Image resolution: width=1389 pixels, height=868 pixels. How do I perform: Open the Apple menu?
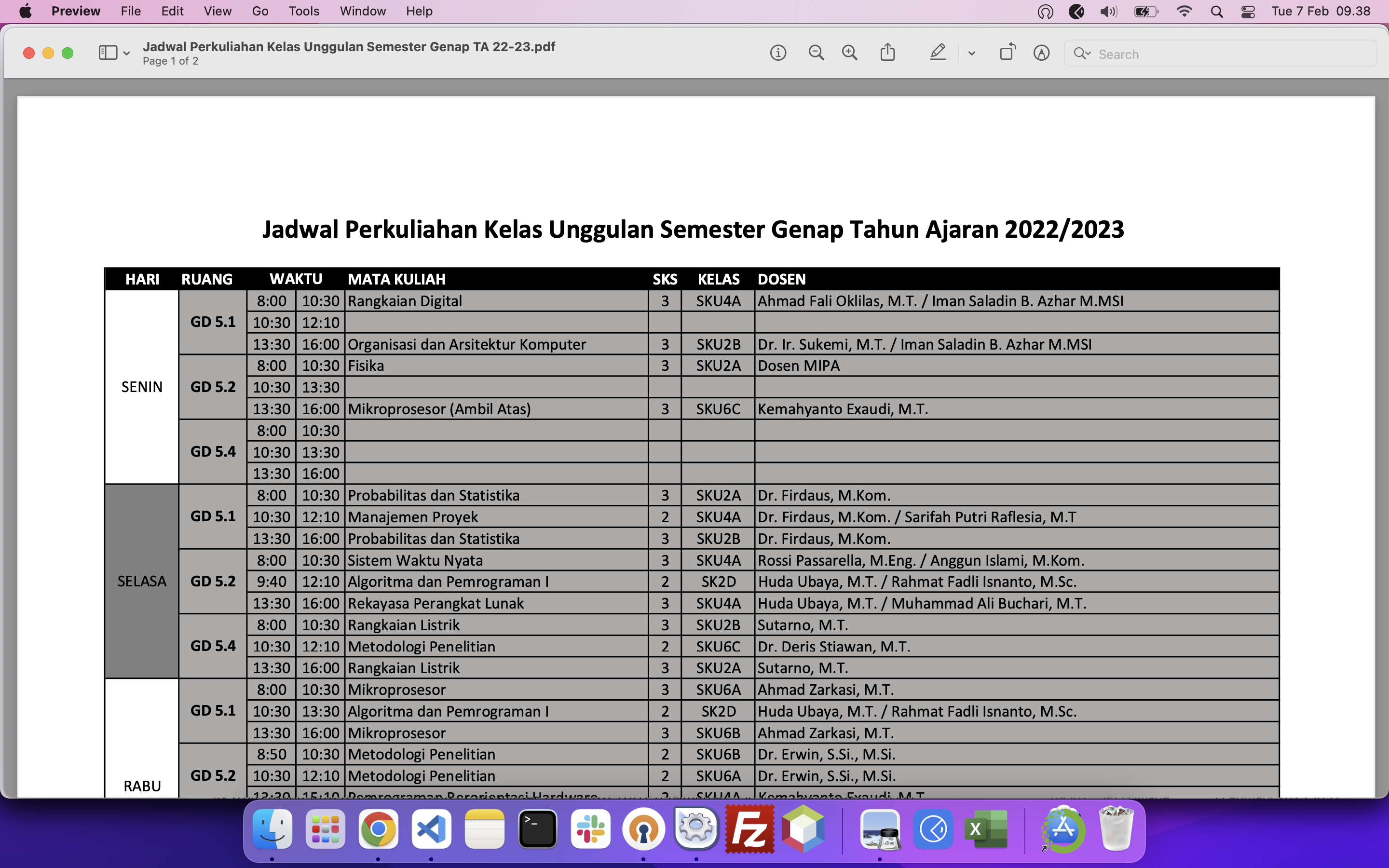tap(25, 12)
